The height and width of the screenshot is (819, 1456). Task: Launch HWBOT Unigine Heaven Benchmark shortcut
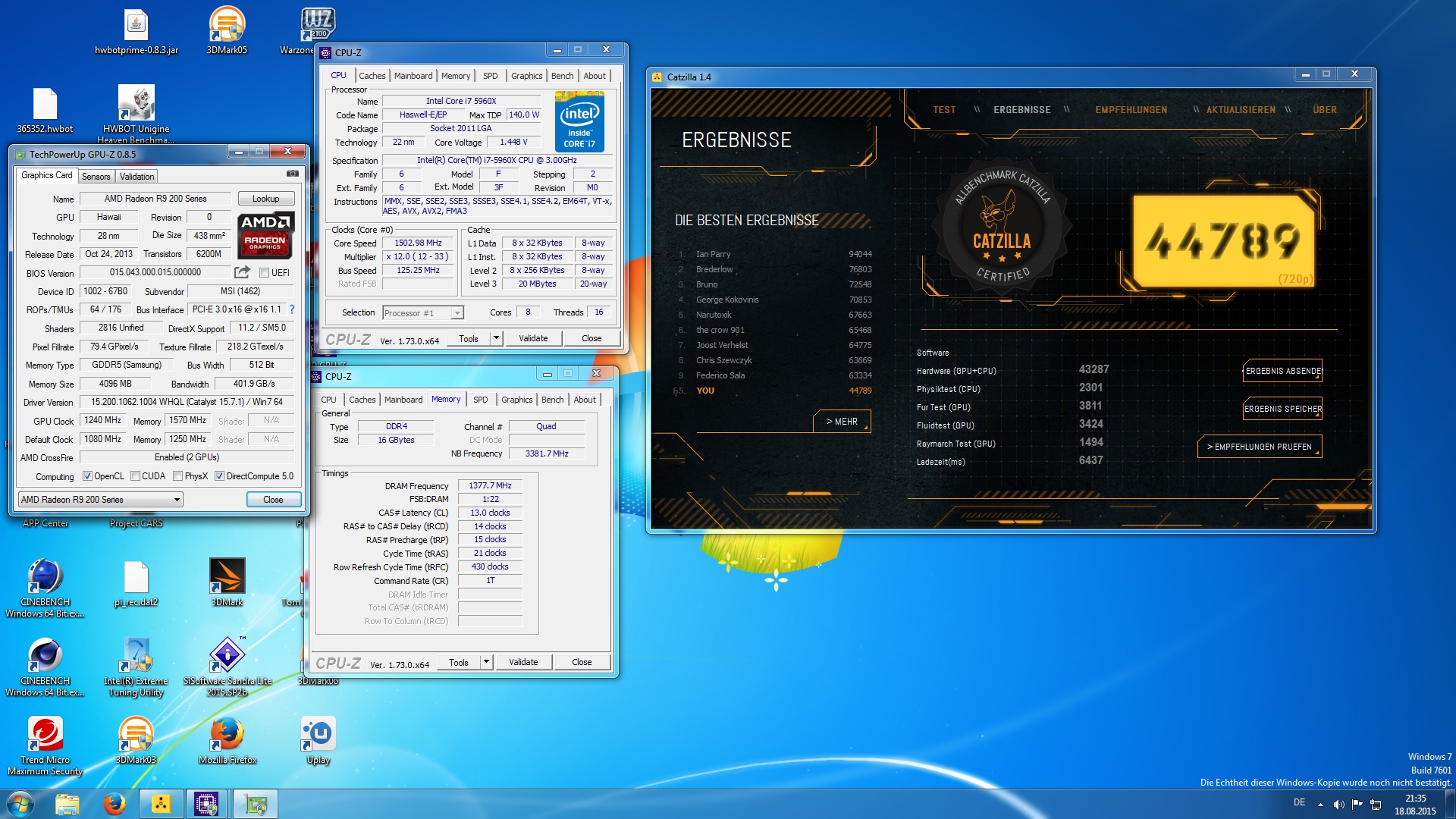click(136, 114)
